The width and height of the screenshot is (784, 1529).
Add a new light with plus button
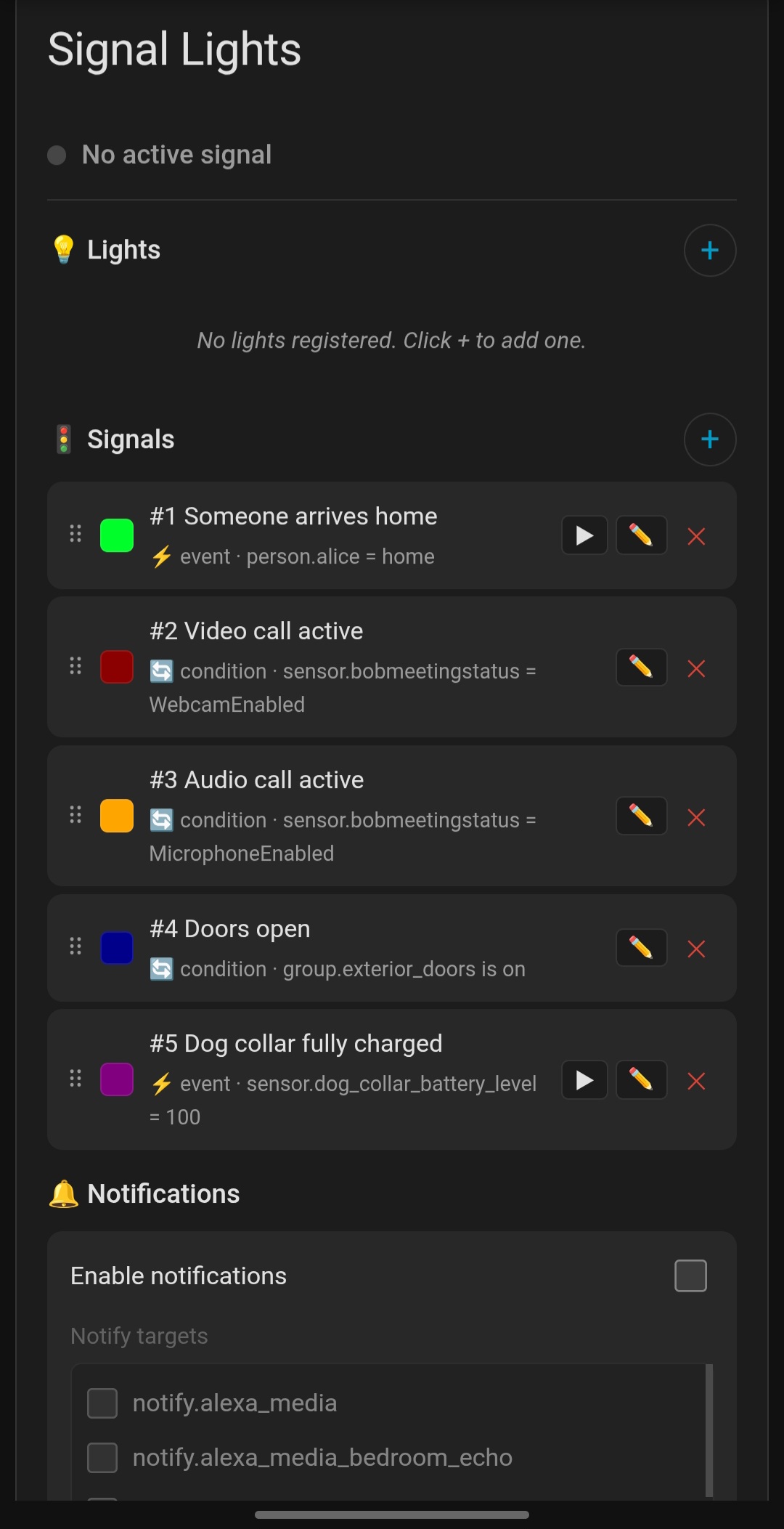click(x=710, y=251)
